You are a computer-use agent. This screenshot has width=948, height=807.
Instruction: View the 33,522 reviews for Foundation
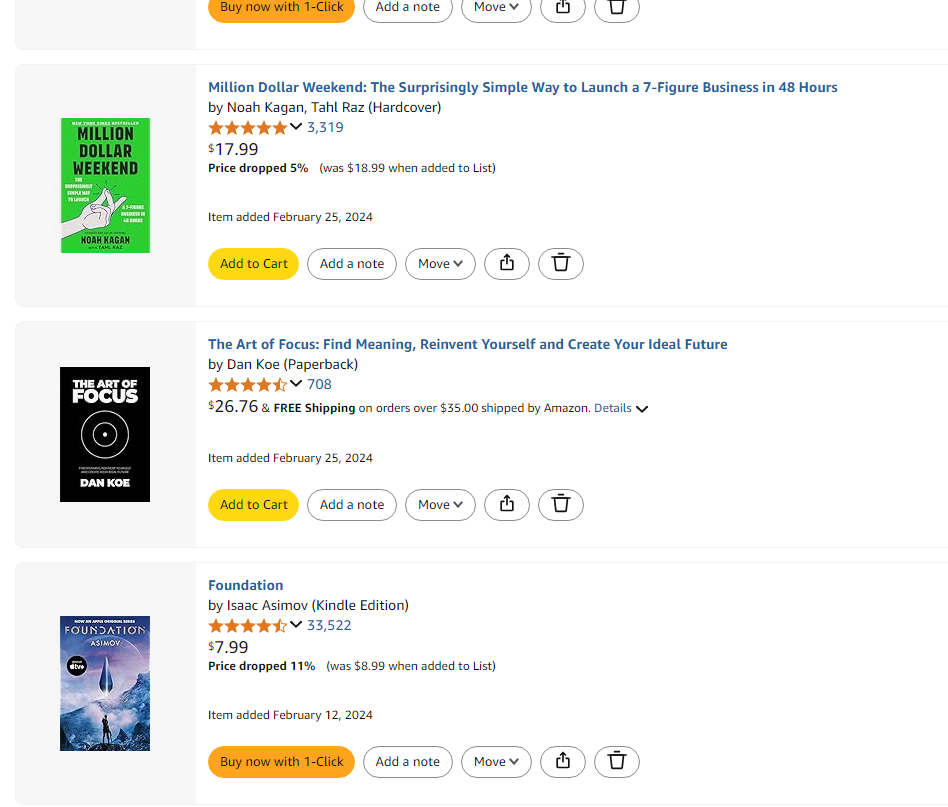pyautogui.click(x=329, y=625)
